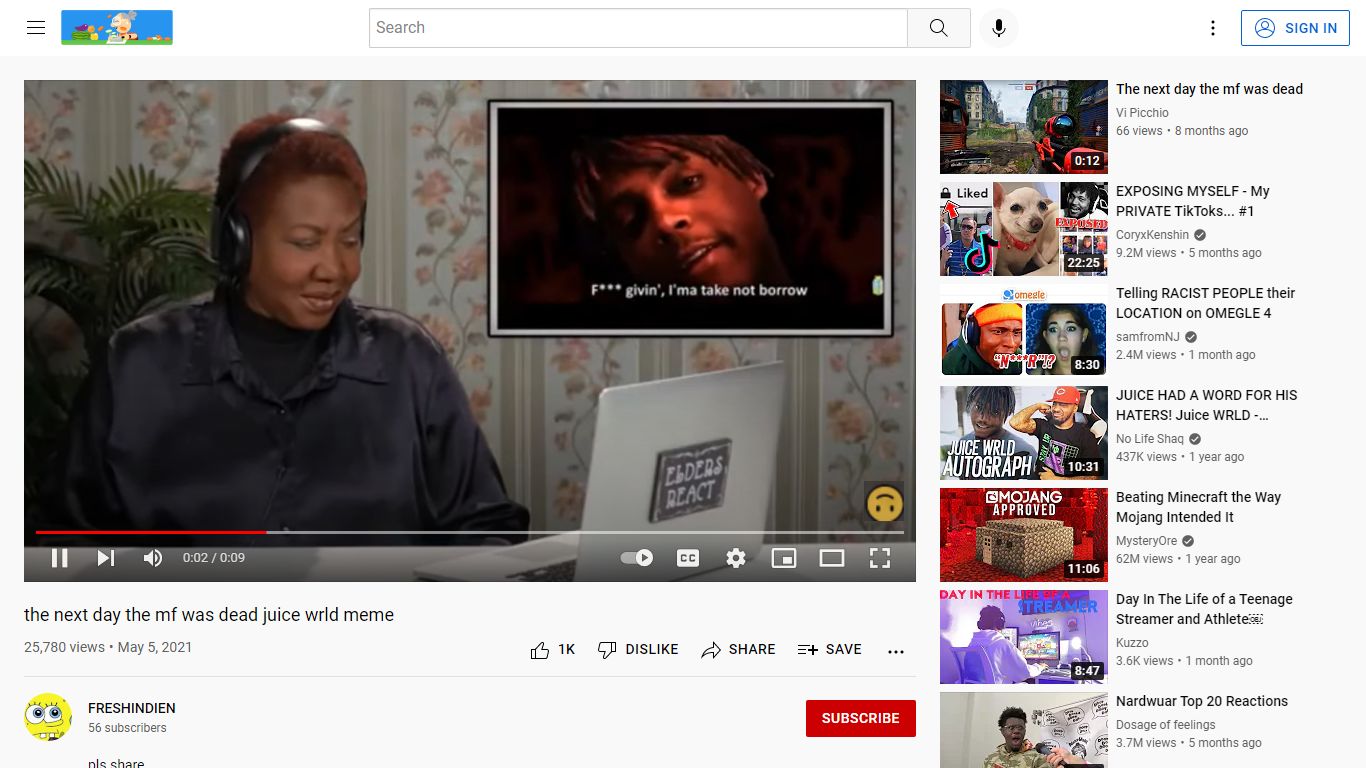Open the 'JUICE HAD A WORD' video thumbnail
Screen dimensions: 1366x768
[x=1024, y=433]
